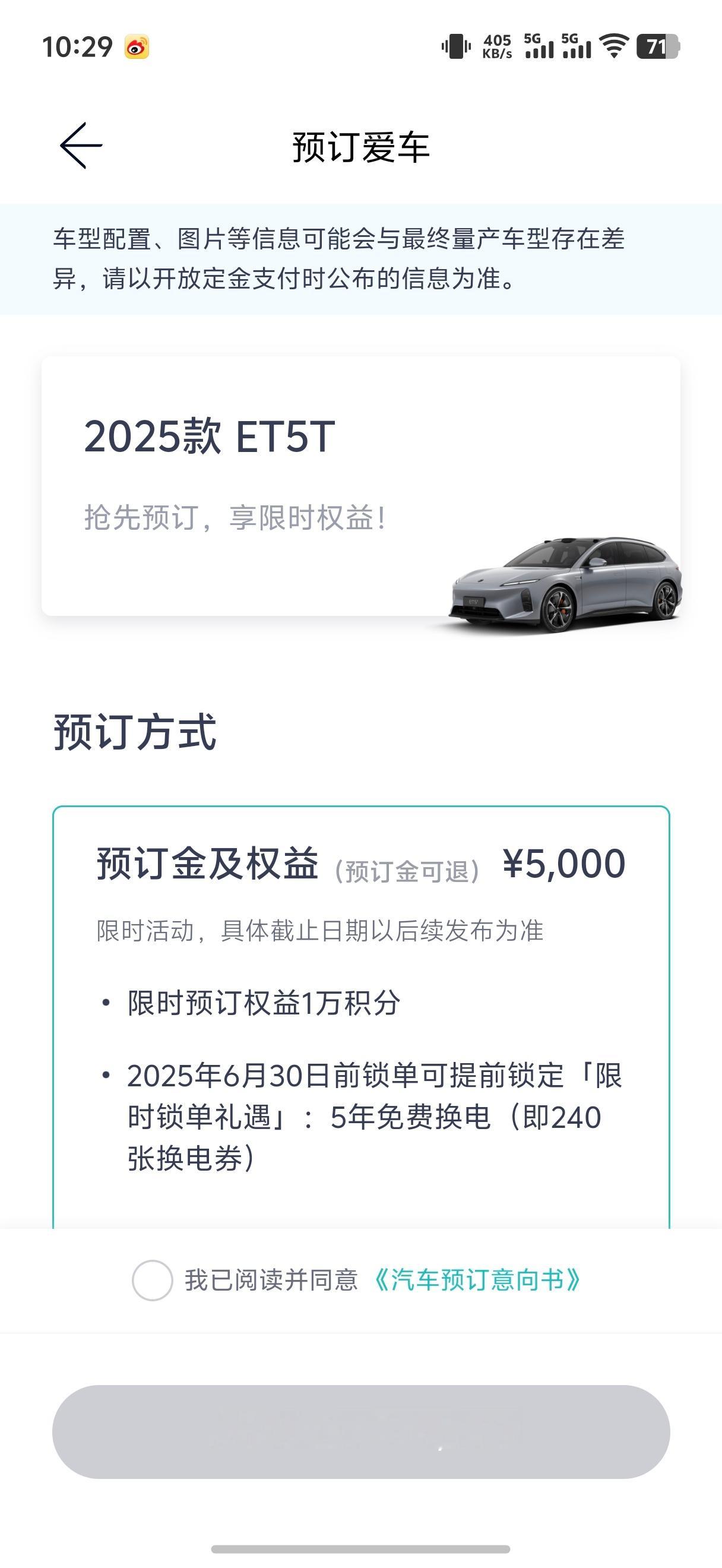This screenshot has height=1568, width=722.
Task: Tap the greyed-out submit button
Action: (362, 1431)
